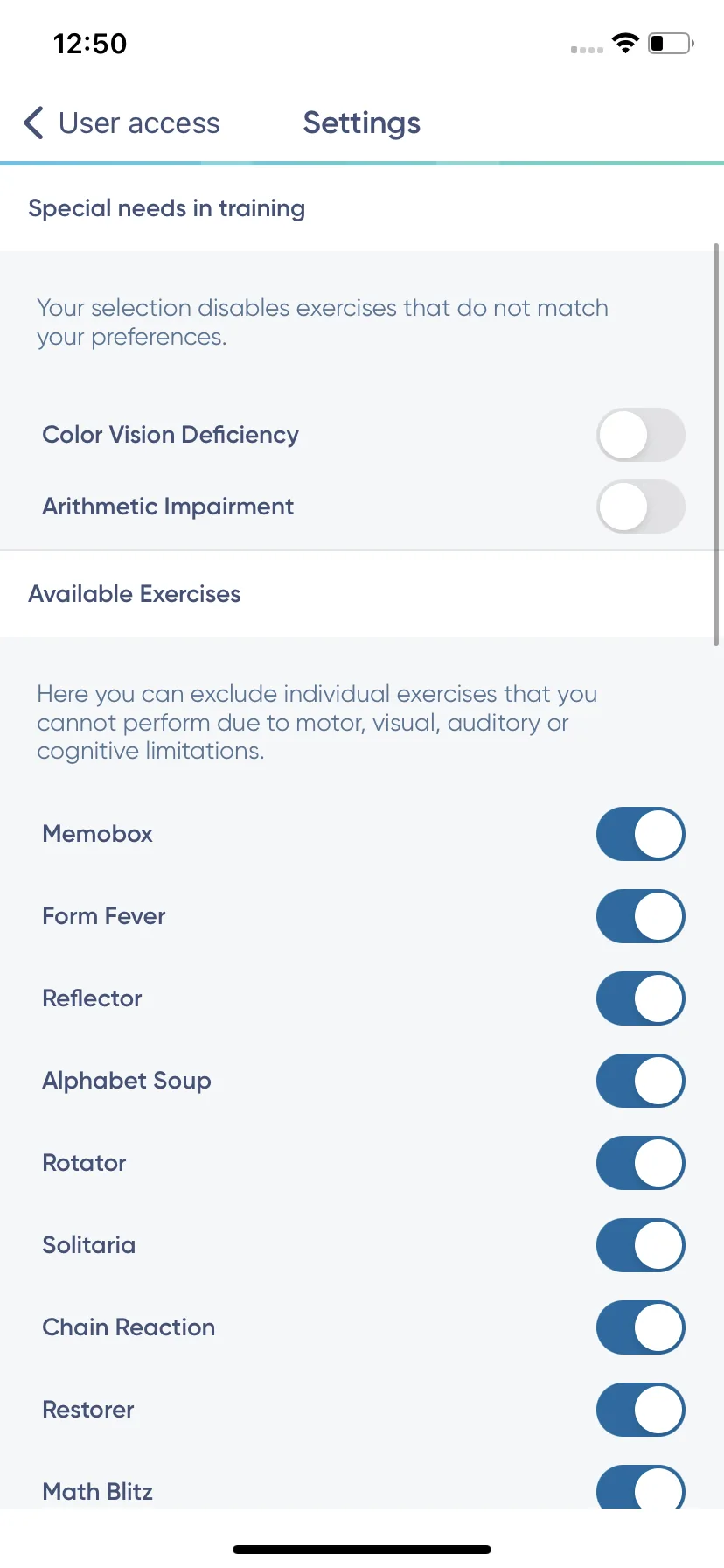Turn off Form Fever exercise
This screenshot has height=1568, width=724.
click(x=641, y=916)
